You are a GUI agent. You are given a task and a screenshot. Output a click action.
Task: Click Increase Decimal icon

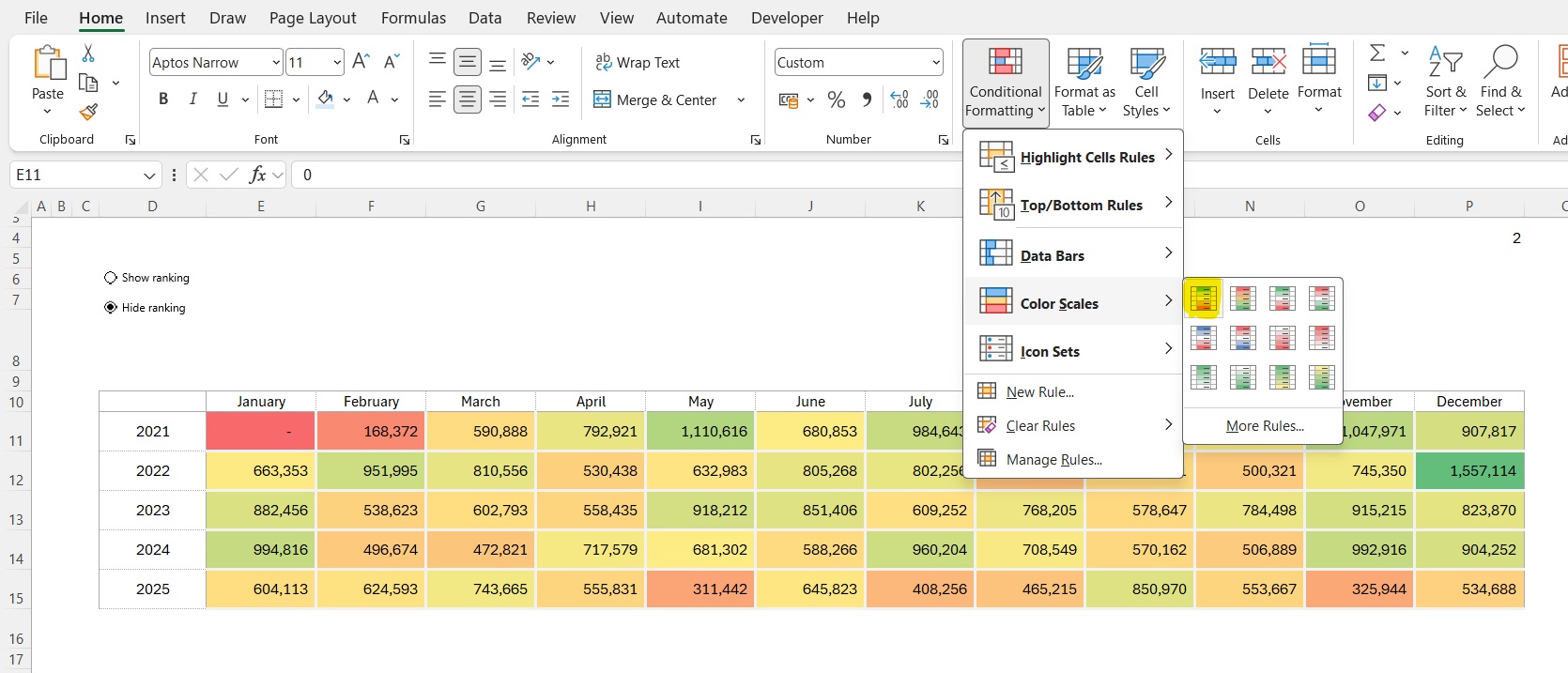[899, 99]
